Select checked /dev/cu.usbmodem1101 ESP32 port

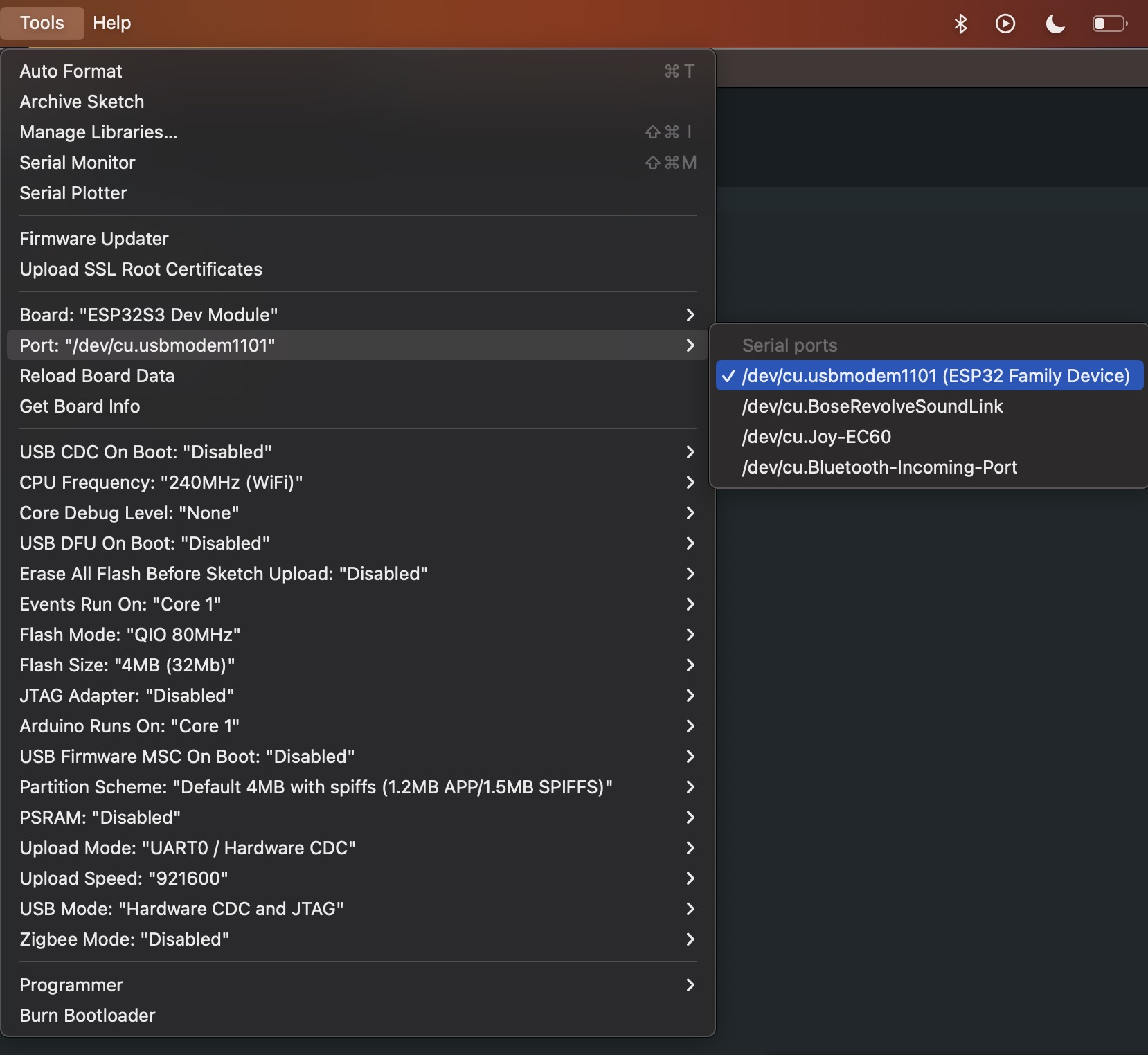(x=929, y=376)
